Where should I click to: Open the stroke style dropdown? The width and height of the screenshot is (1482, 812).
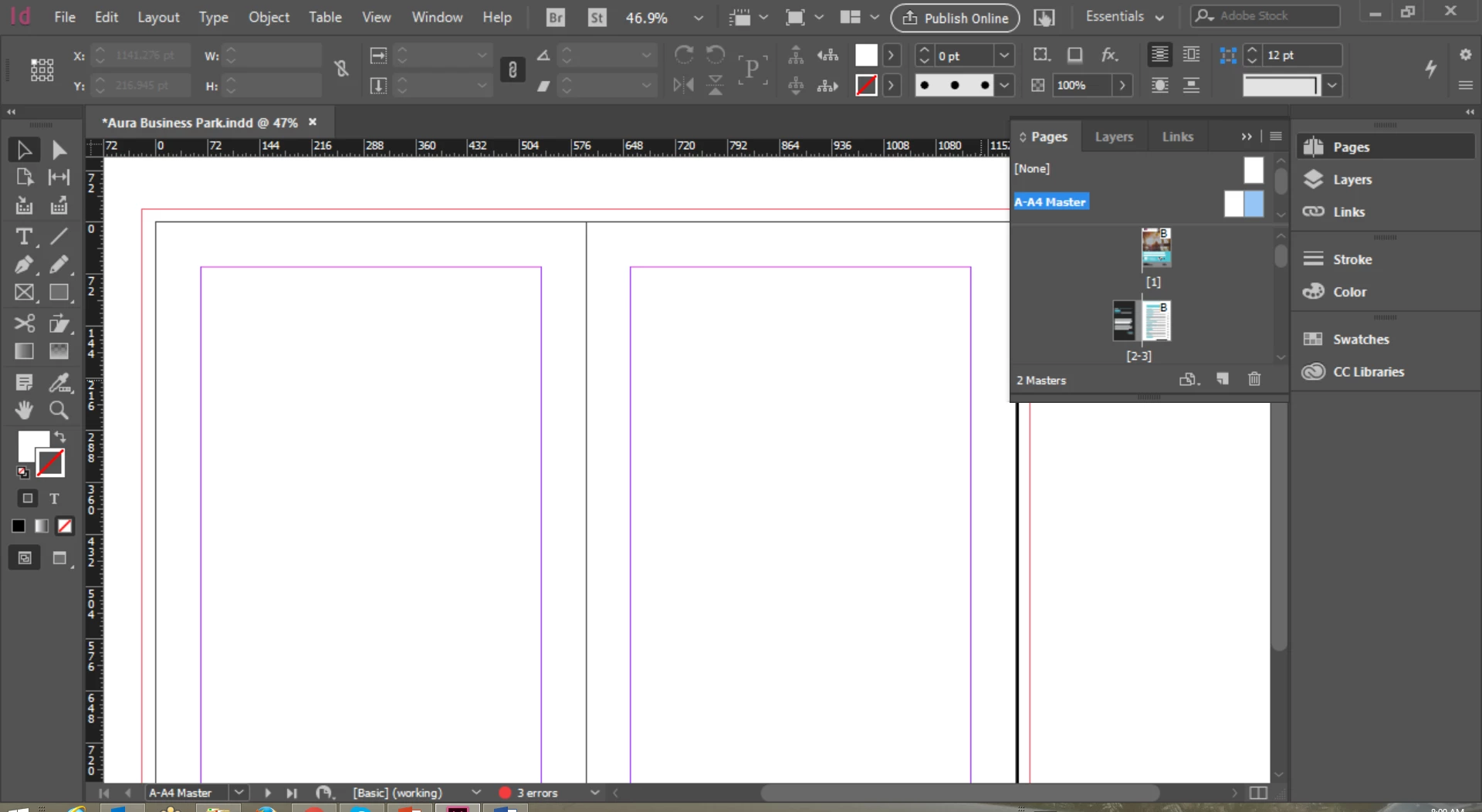pyautogui.click(x=1004, y=85)
